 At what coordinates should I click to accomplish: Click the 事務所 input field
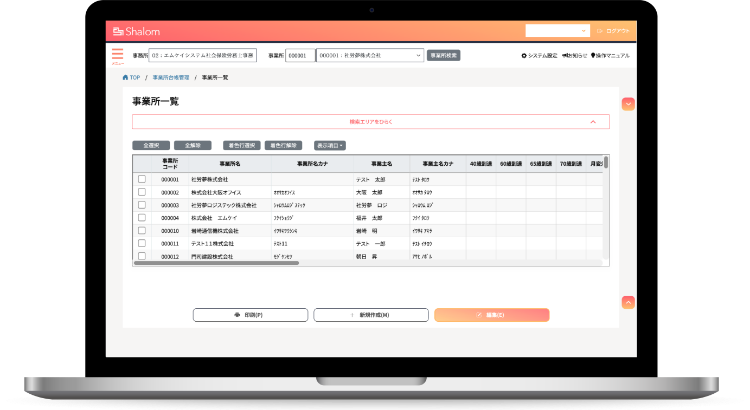(x=202, y=55)
